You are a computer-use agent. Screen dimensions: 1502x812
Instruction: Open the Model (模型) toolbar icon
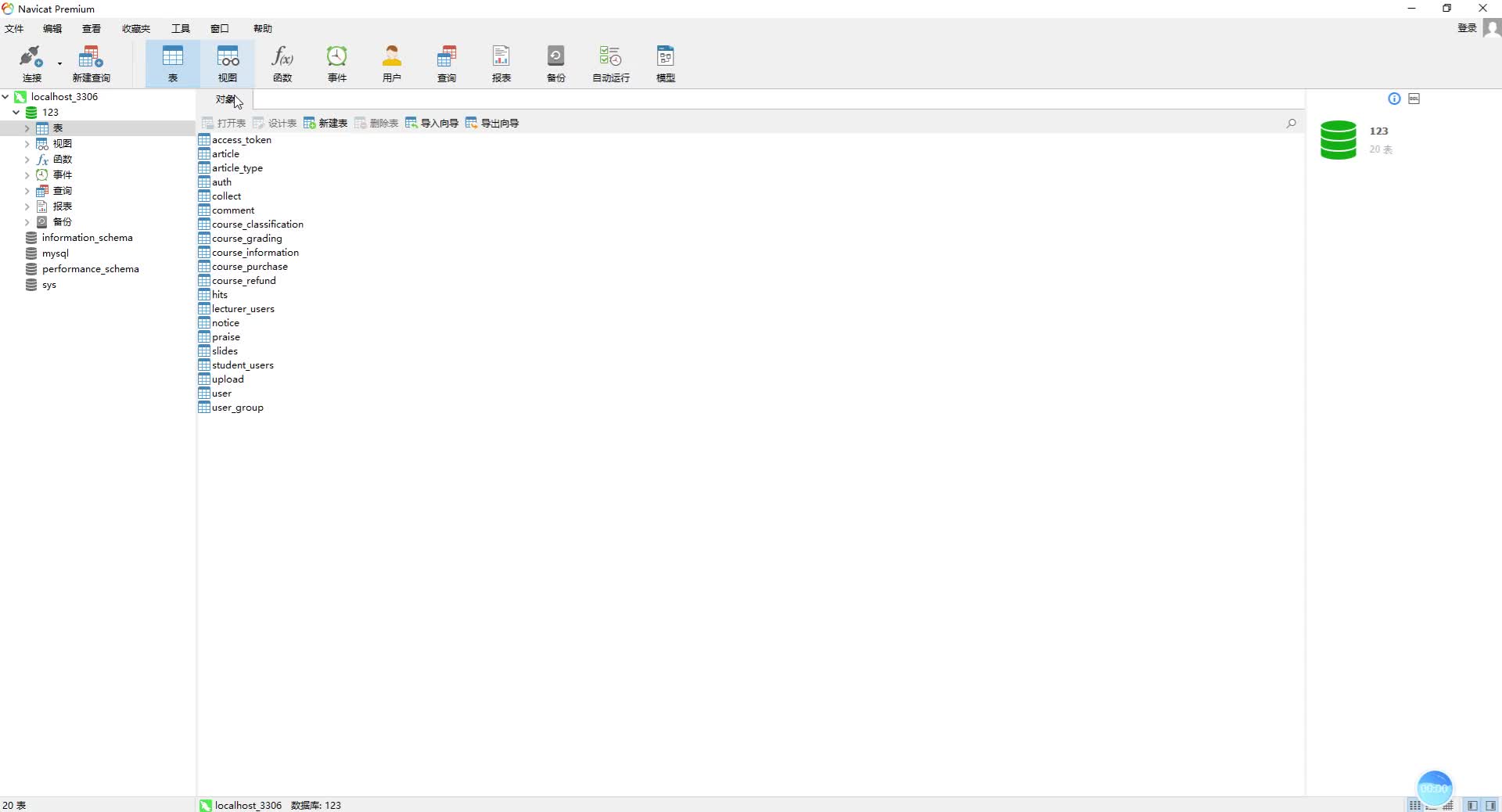coord(666,63)
